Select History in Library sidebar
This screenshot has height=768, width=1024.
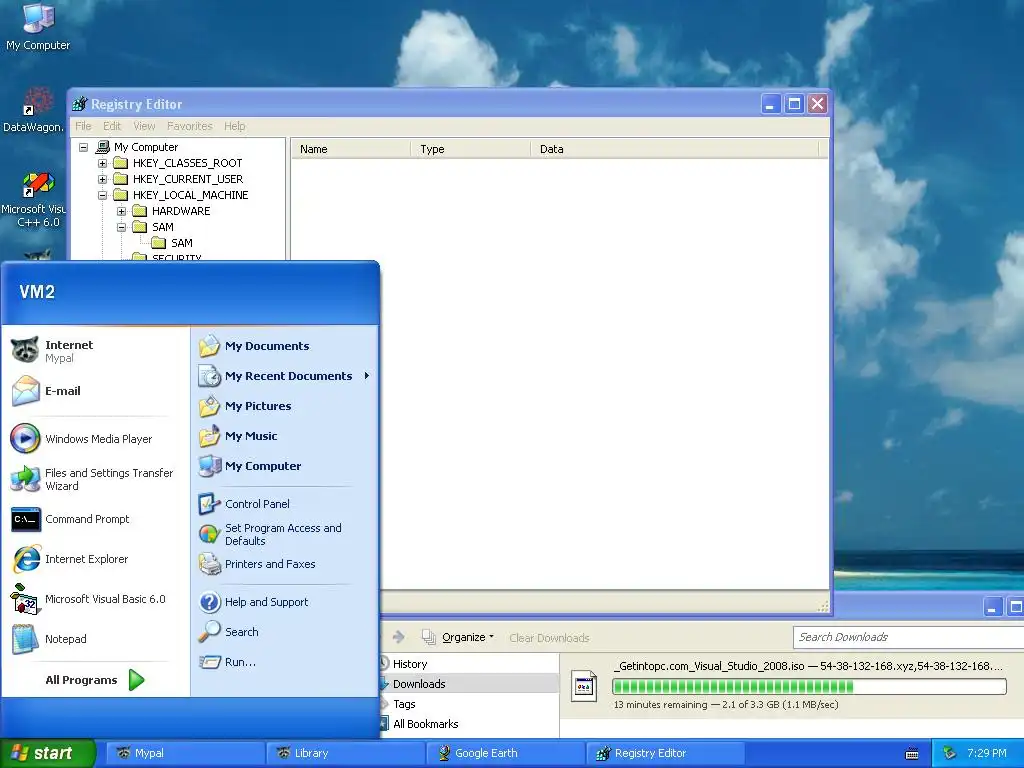[x=468, y=664]
